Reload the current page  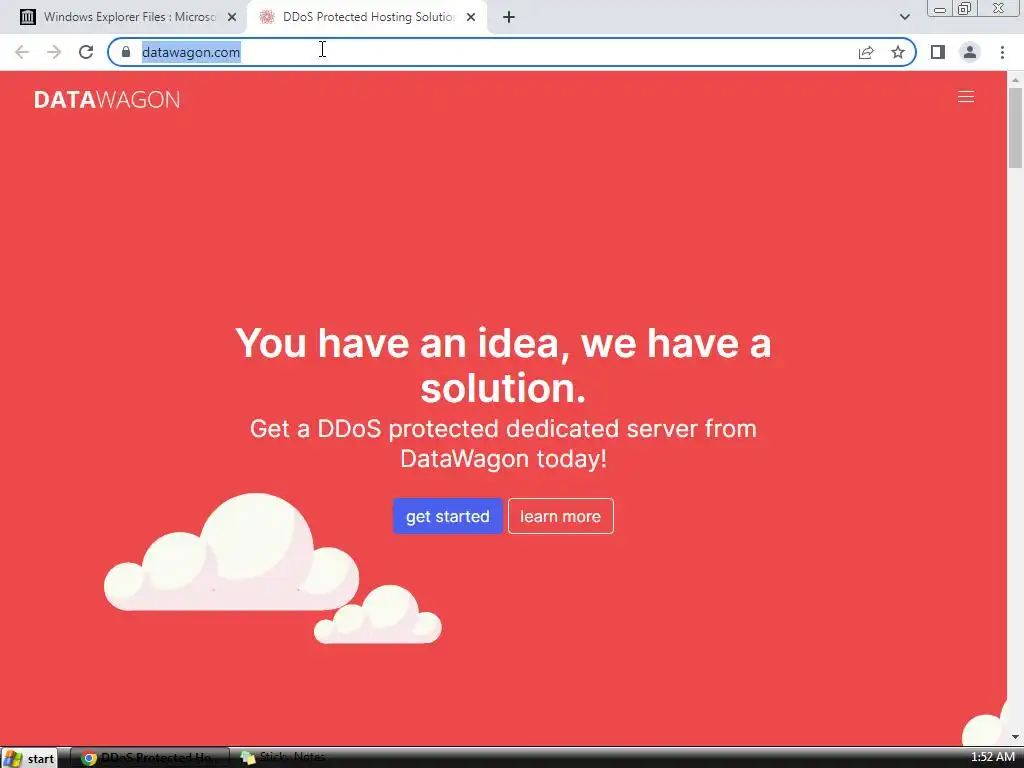[86, 52]
